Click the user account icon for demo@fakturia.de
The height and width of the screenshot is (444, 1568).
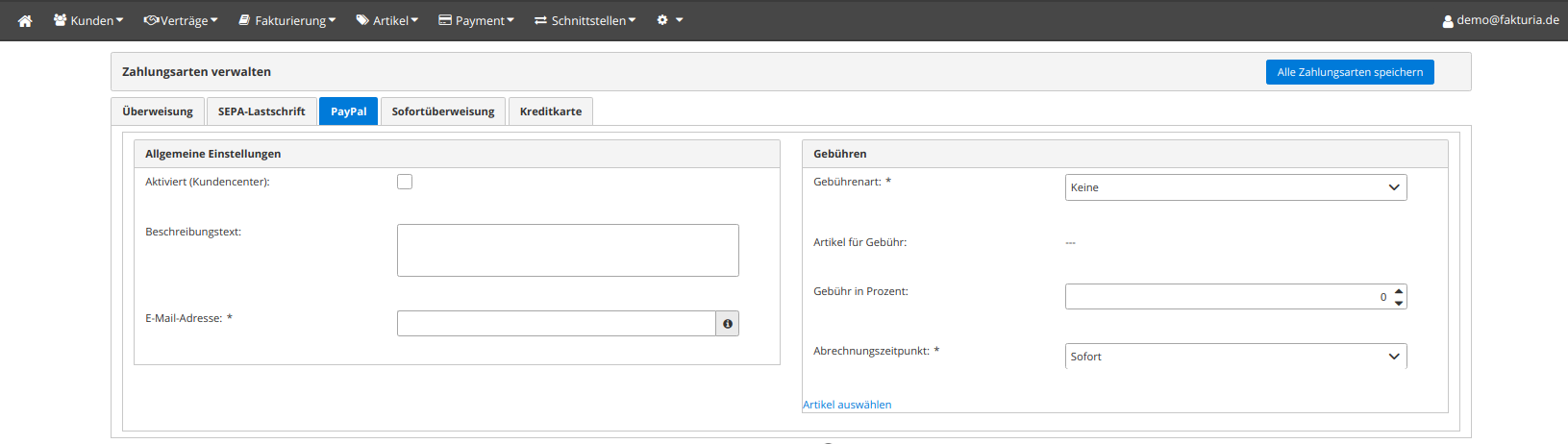coord(1448,21)
